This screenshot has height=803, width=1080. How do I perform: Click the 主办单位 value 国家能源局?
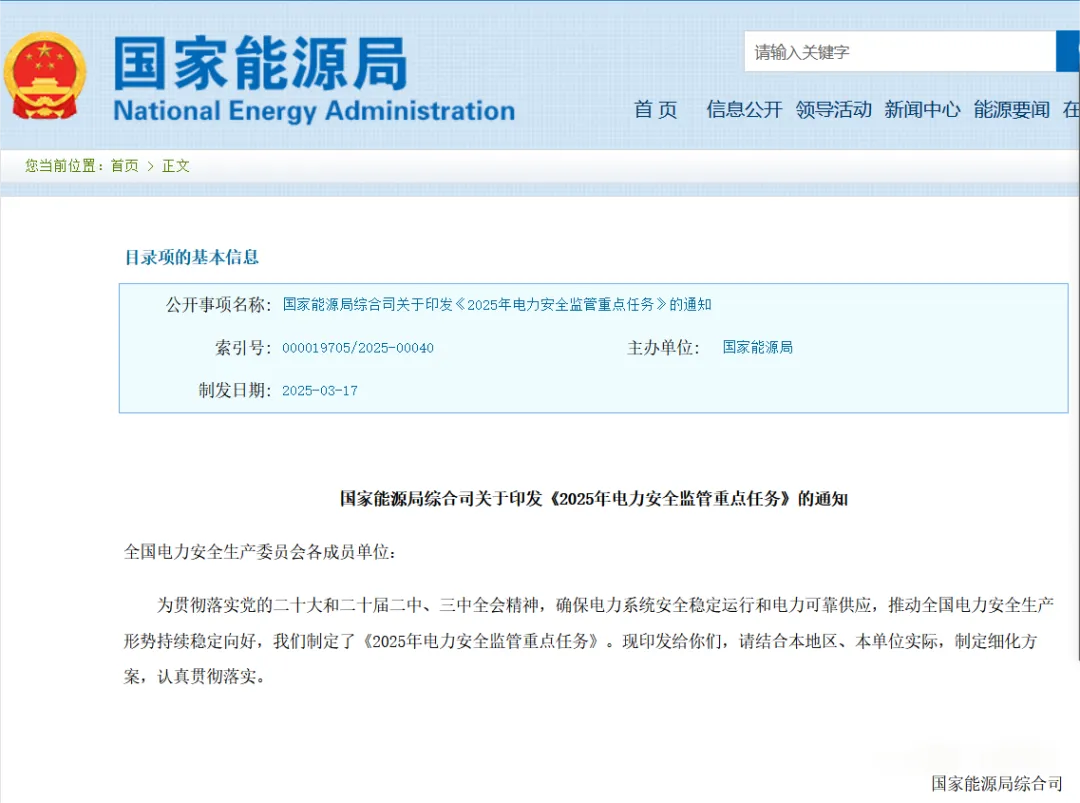pos(757,348)
